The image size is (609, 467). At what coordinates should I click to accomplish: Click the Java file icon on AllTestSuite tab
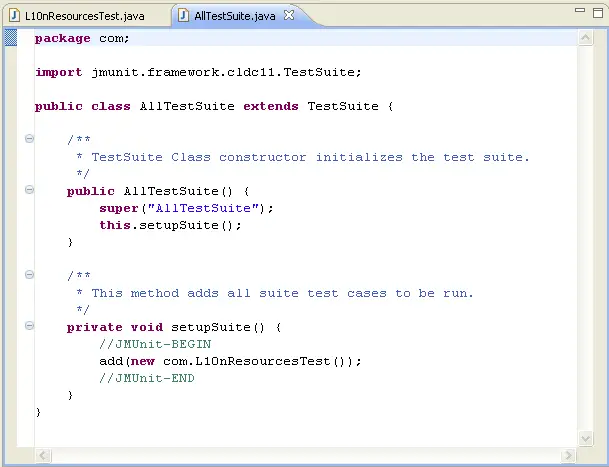(x=185, y=16)
